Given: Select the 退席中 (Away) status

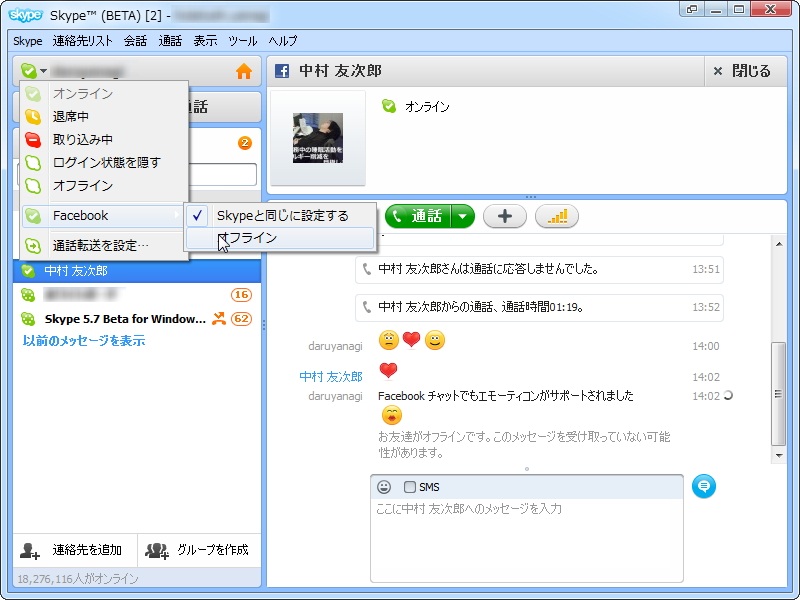Looking at the screenshot, I should [104, 116].
